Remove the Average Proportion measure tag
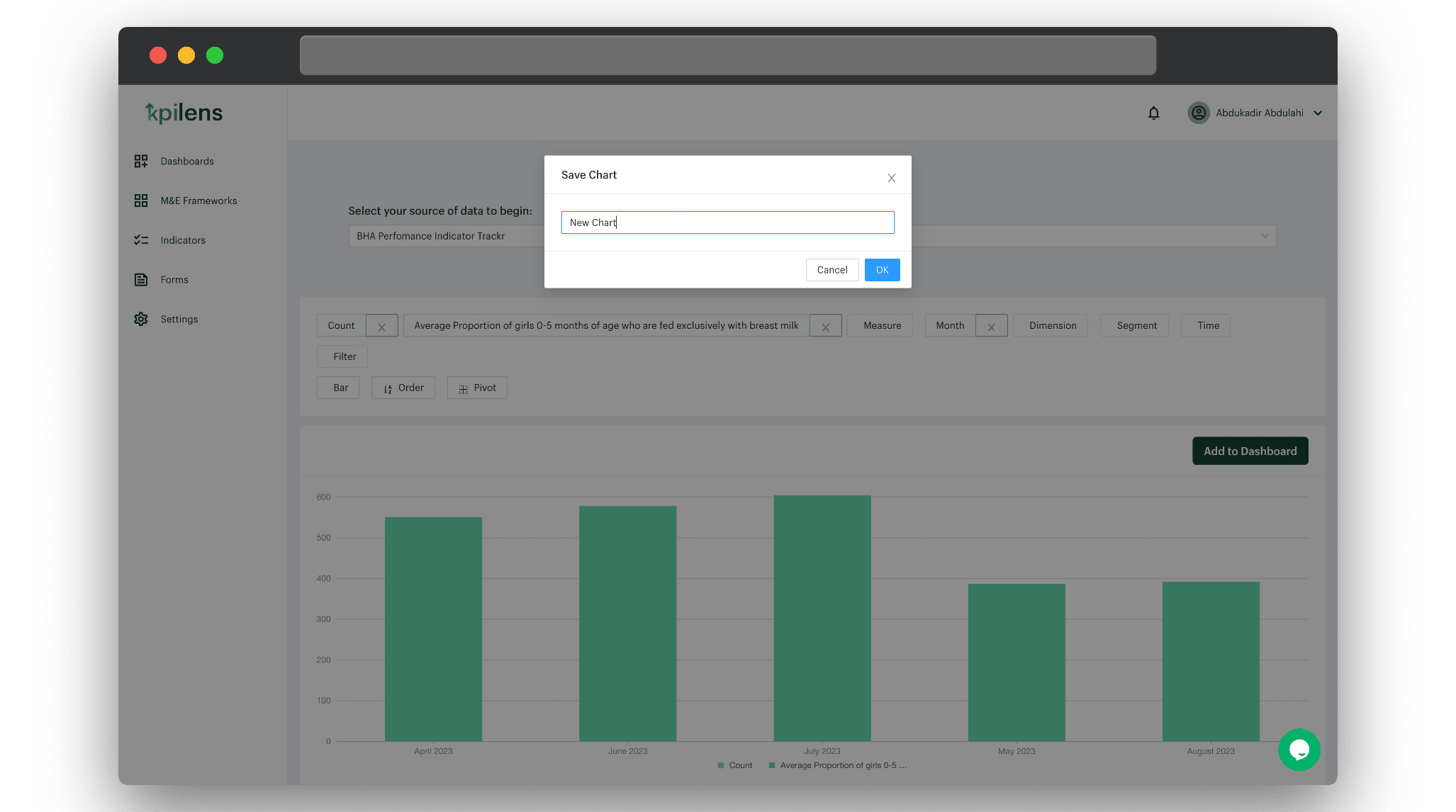The height and width of the screenshot is (812, 1456). [x=825, y=327]
